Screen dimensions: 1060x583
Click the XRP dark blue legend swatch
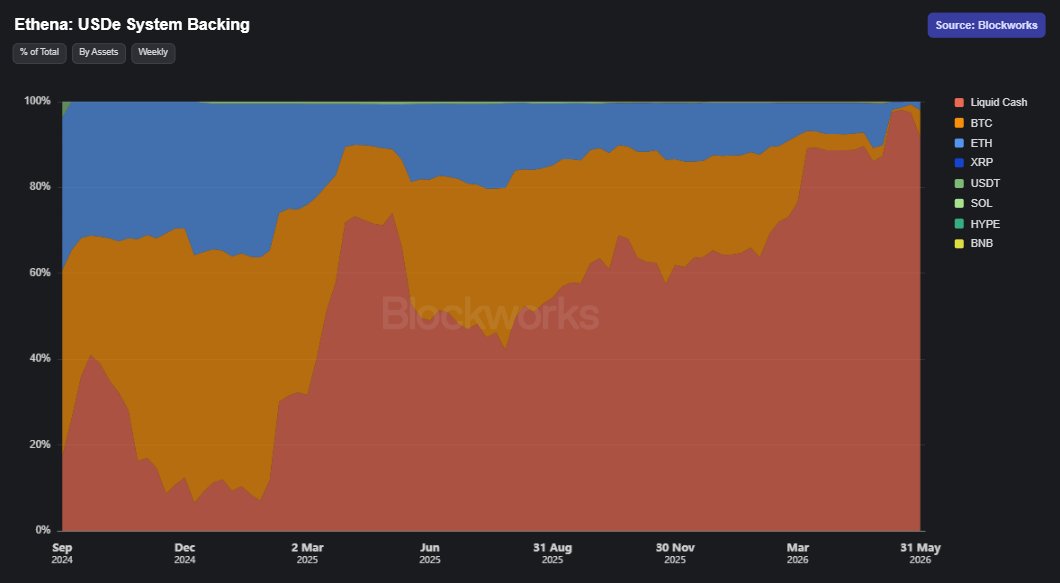959,163
